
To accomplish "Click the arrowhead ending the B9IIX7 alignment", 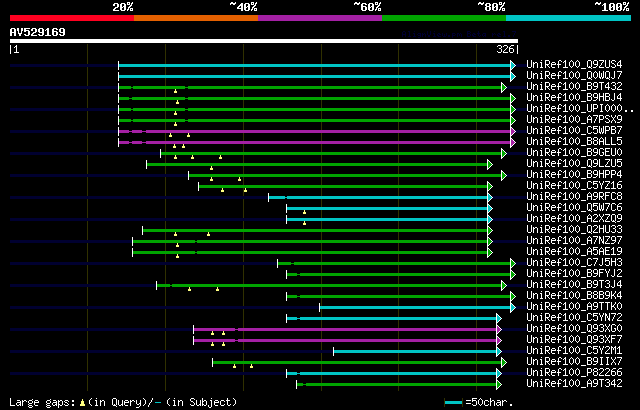I will point(504,363).
